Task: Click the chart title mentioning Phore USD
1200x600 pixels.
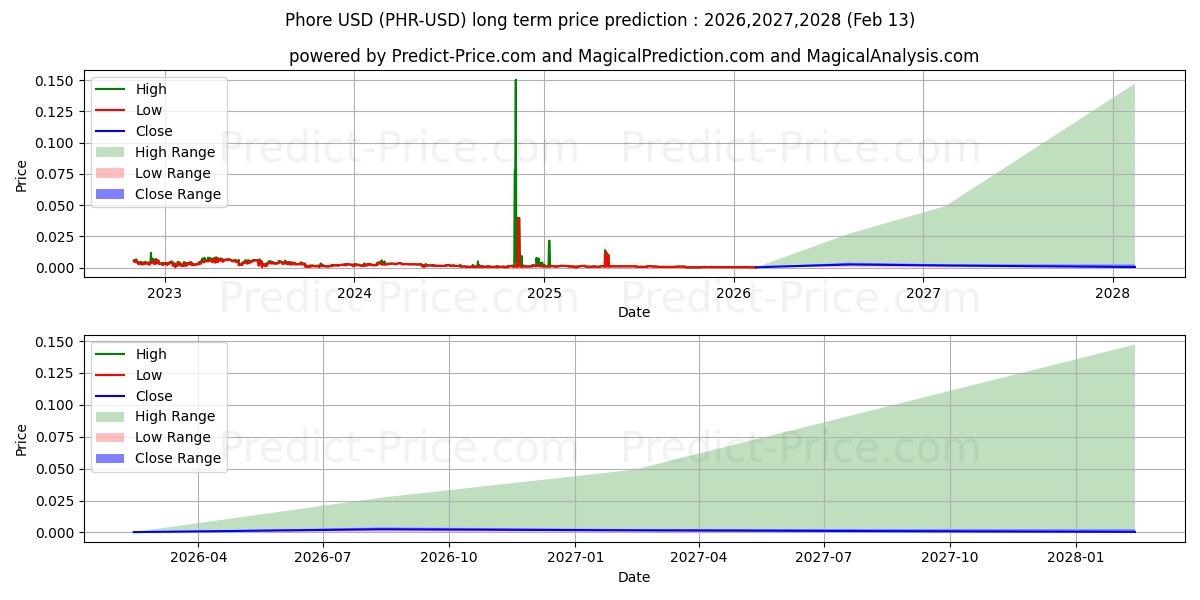Action: pyautogui.click(x=600, y=20)
